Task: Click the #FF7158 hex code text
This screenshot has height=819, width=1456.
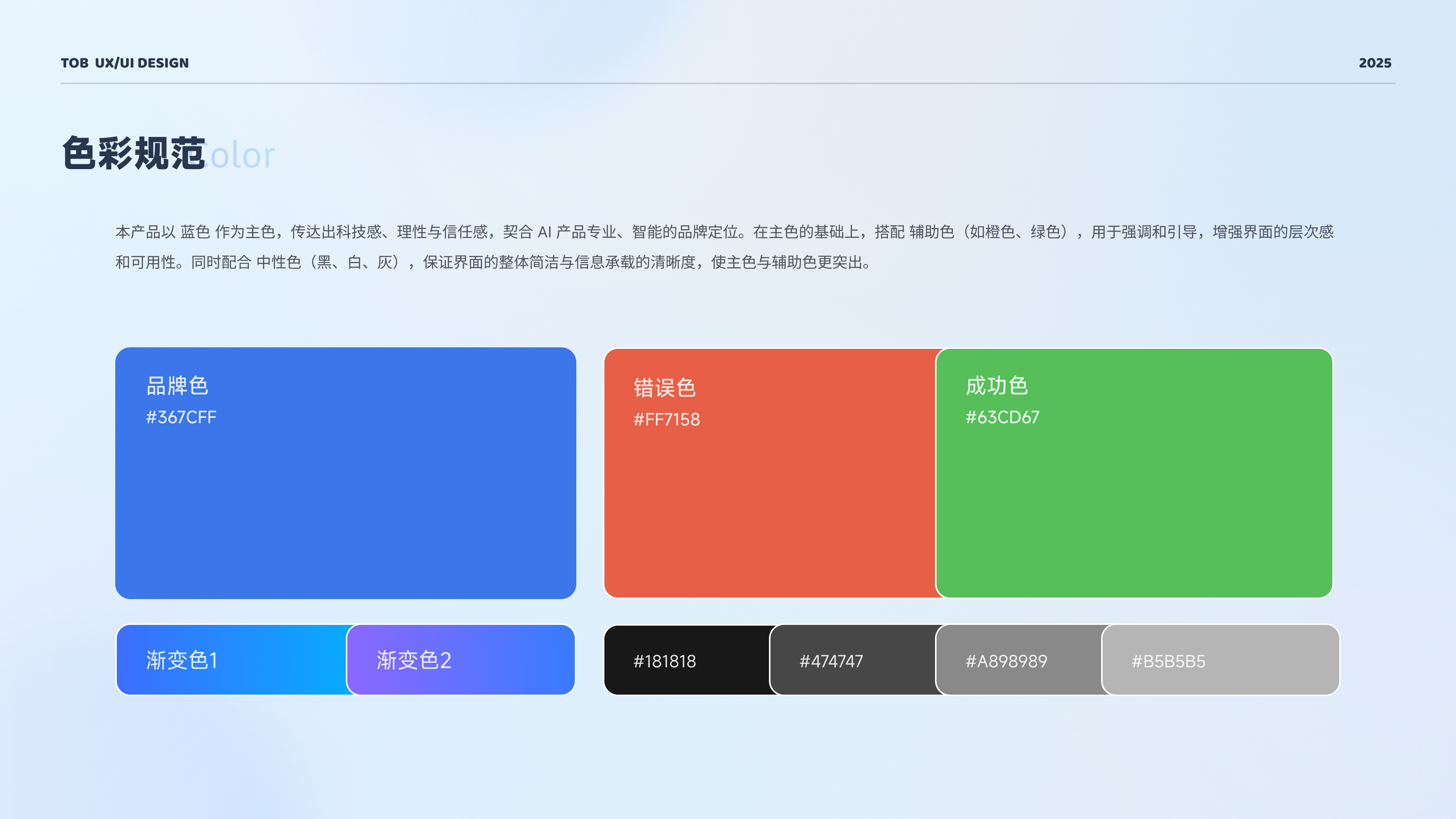Action: pos(667,419)
